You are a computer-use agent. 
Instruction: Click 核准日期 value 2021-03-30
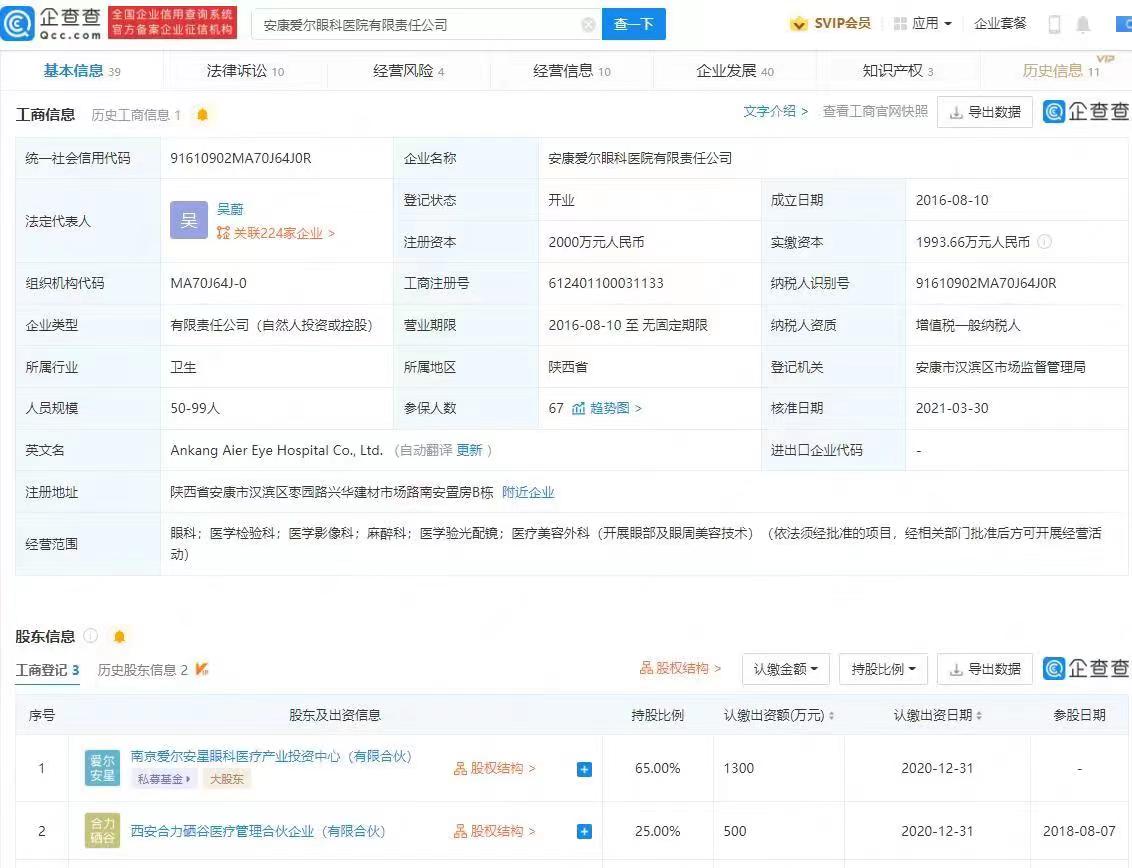tap(952, 408)
